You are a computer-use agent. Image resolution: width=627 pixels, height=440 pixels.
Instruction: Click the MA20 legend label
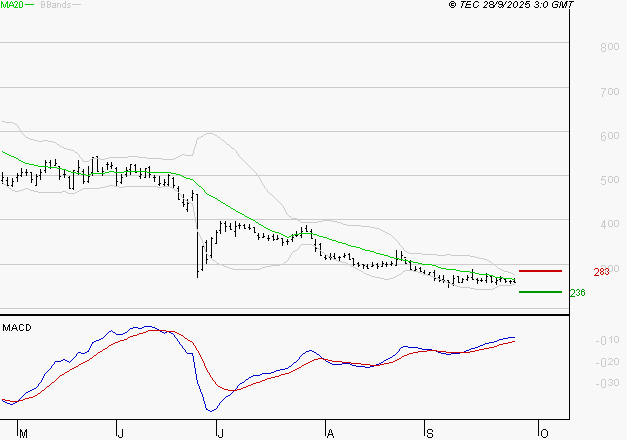click(11, 5)
